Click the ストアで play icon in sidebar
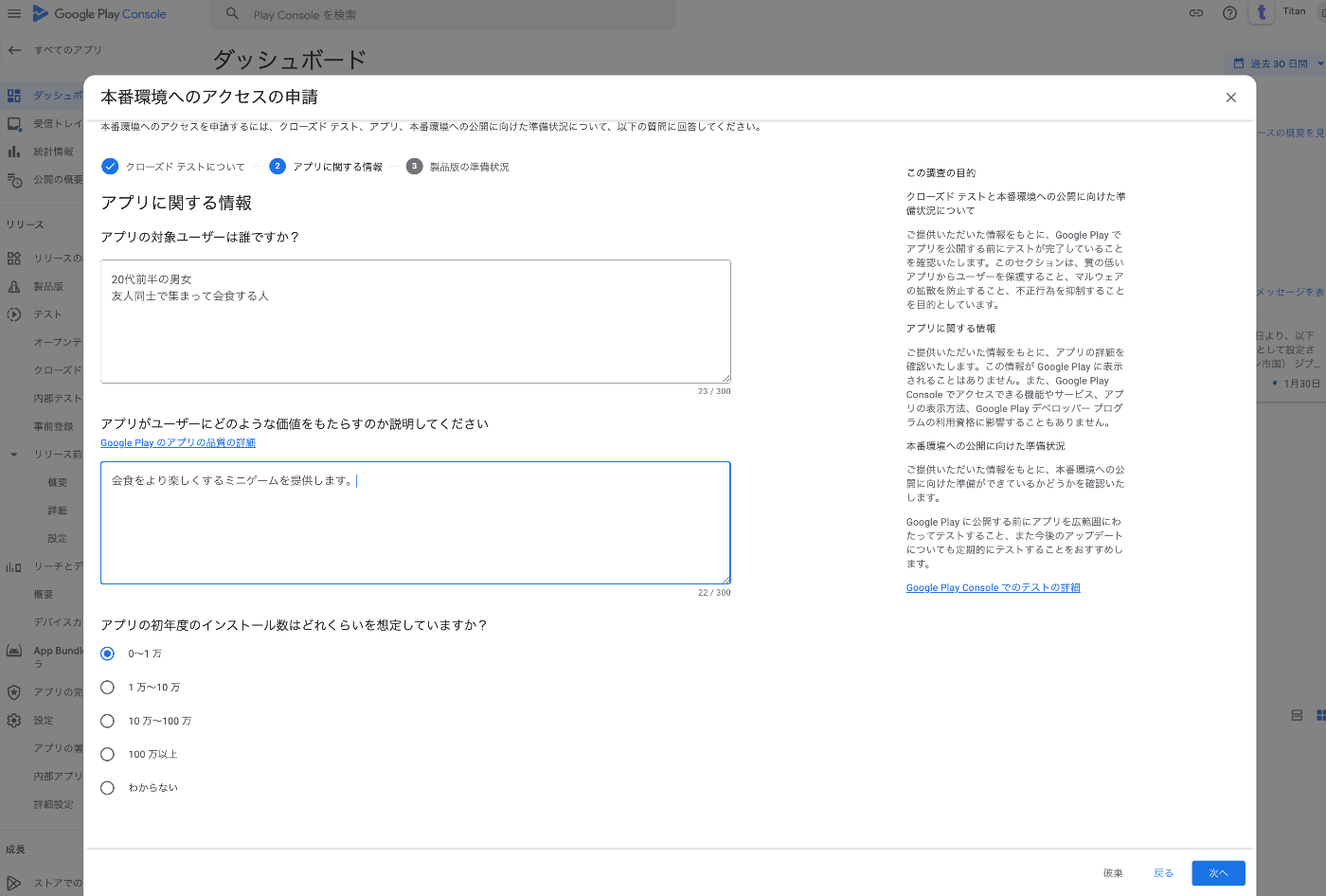 [x=14, y=883]
